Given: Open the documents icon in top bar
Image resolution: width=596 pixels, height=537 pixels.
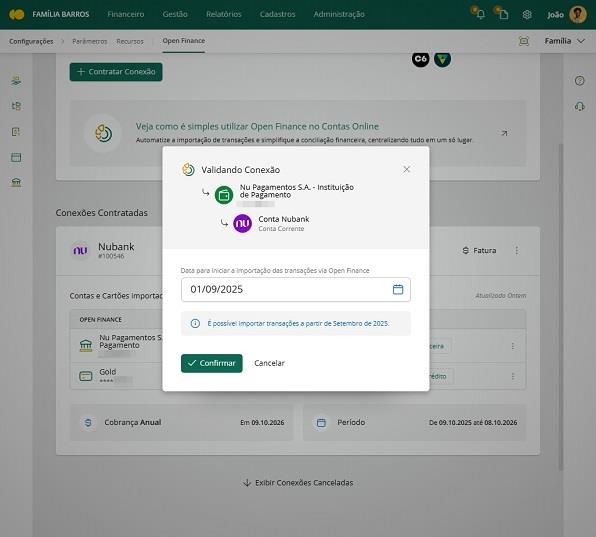Looking at the screenshot, I should coord(503,14).
